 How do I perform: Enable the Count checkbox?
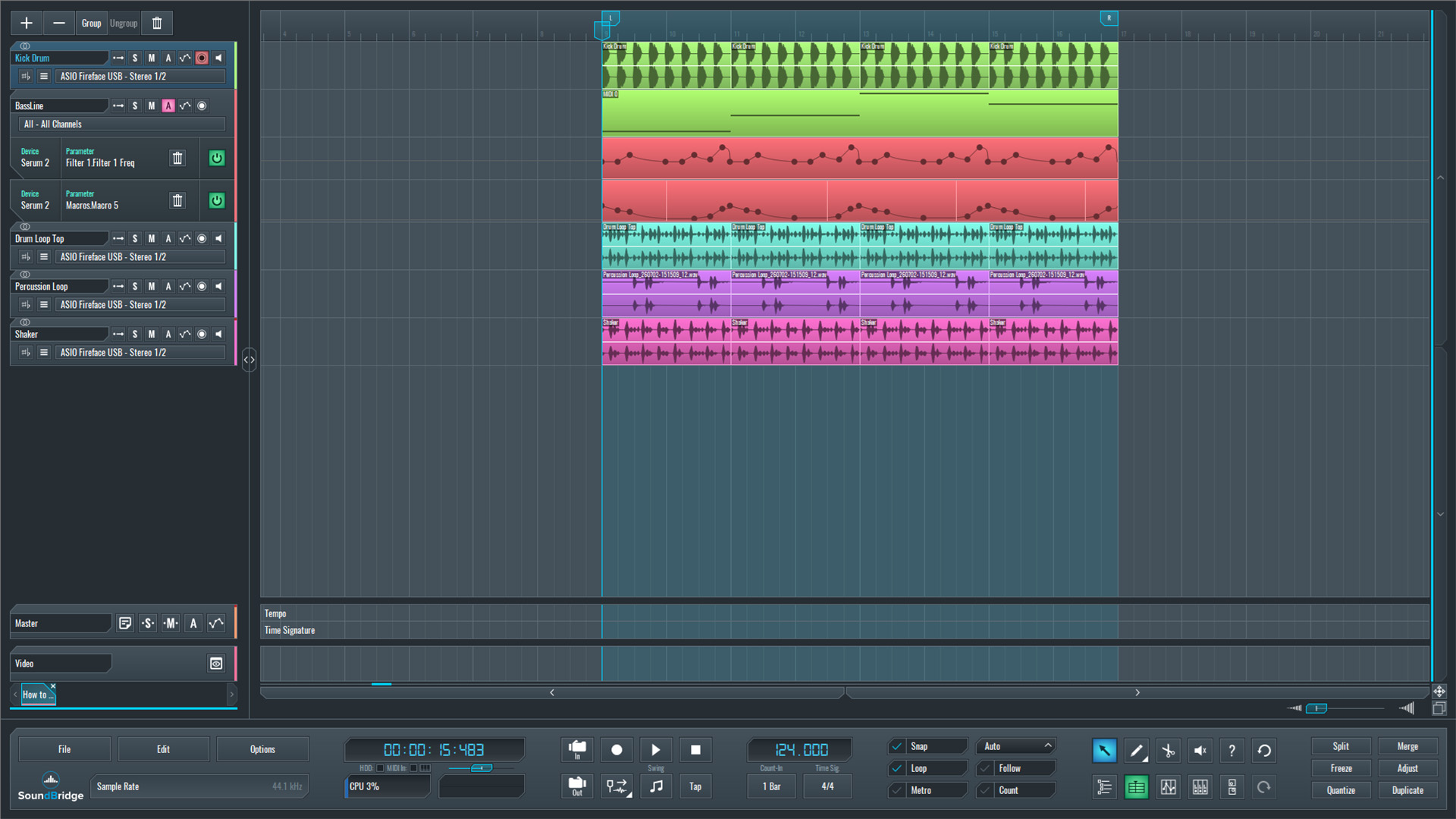(x=985, y=790)
